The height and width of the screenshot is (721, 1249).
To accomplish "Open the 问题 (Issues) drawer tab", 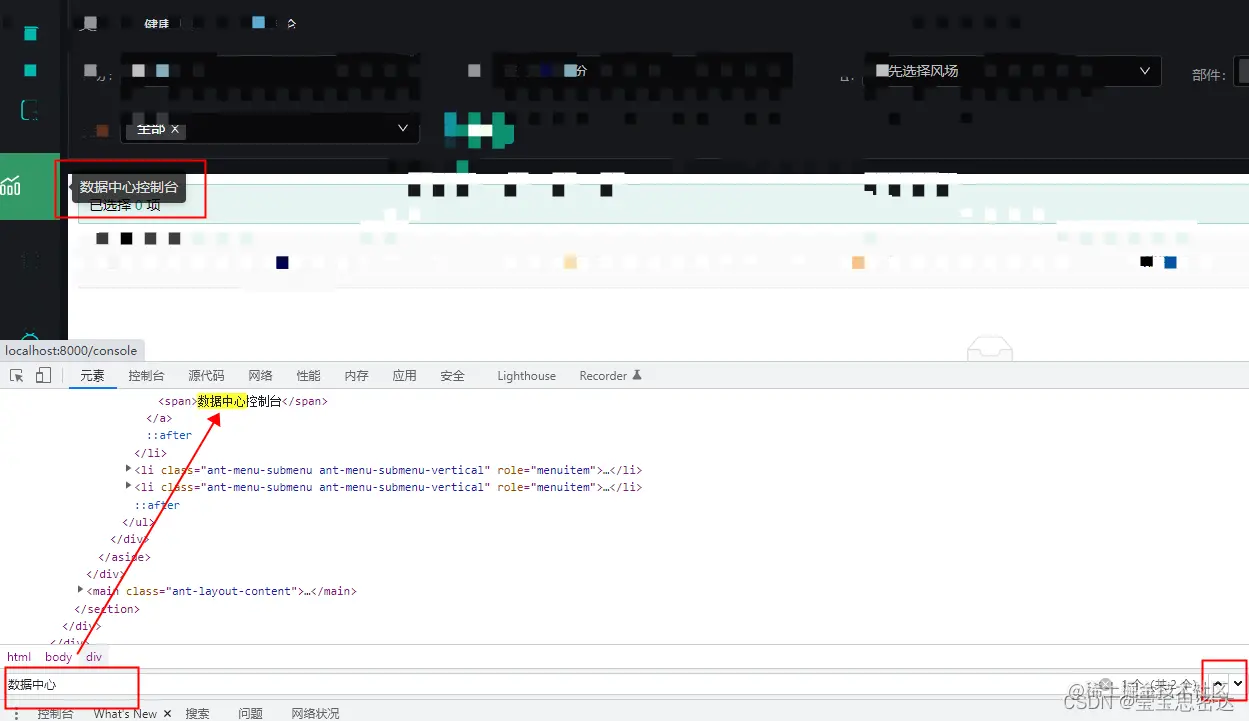I will click(250, 714).
